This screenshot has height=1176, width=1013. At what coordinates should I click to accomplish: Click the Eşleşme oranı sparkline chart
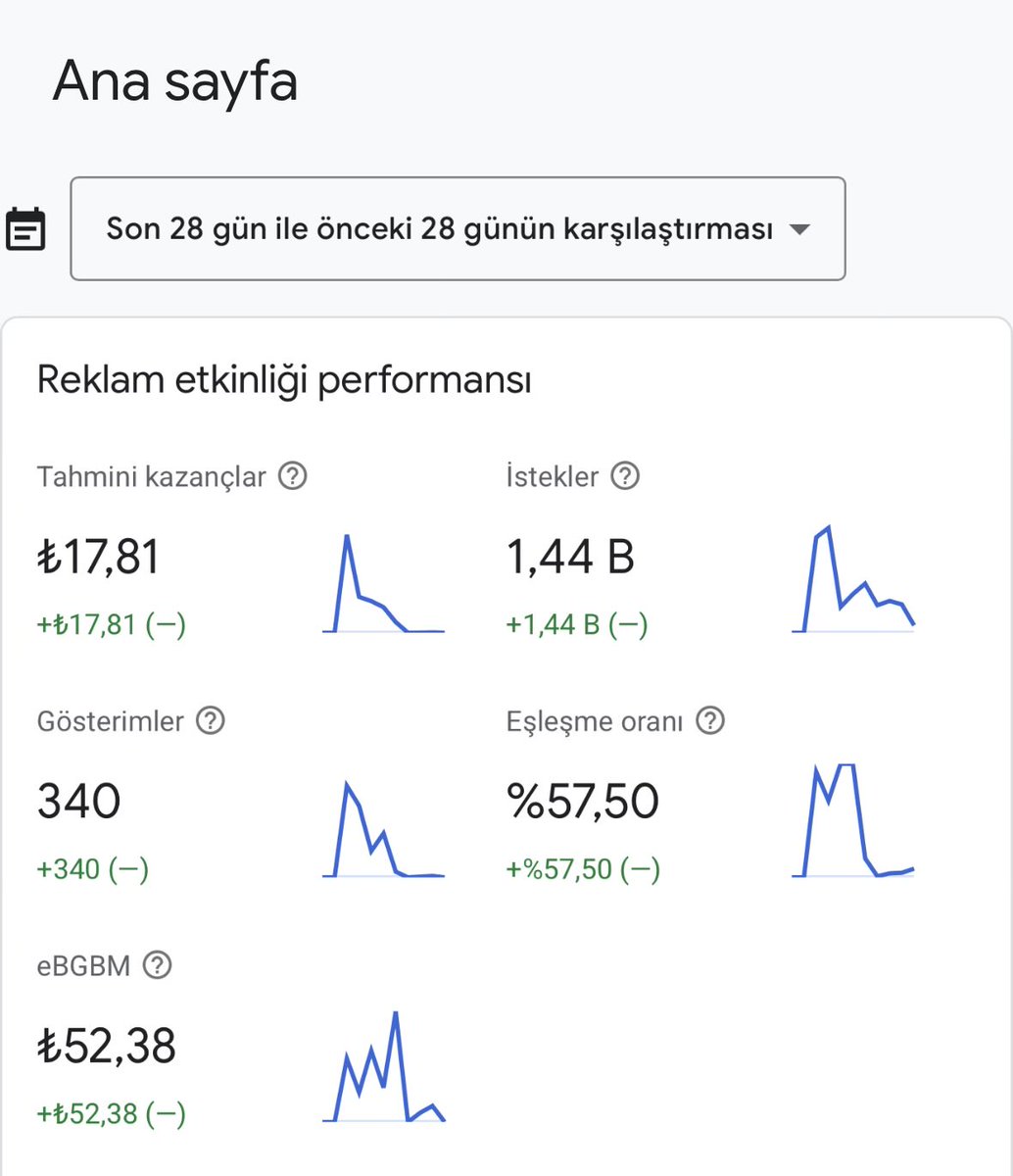853,820
